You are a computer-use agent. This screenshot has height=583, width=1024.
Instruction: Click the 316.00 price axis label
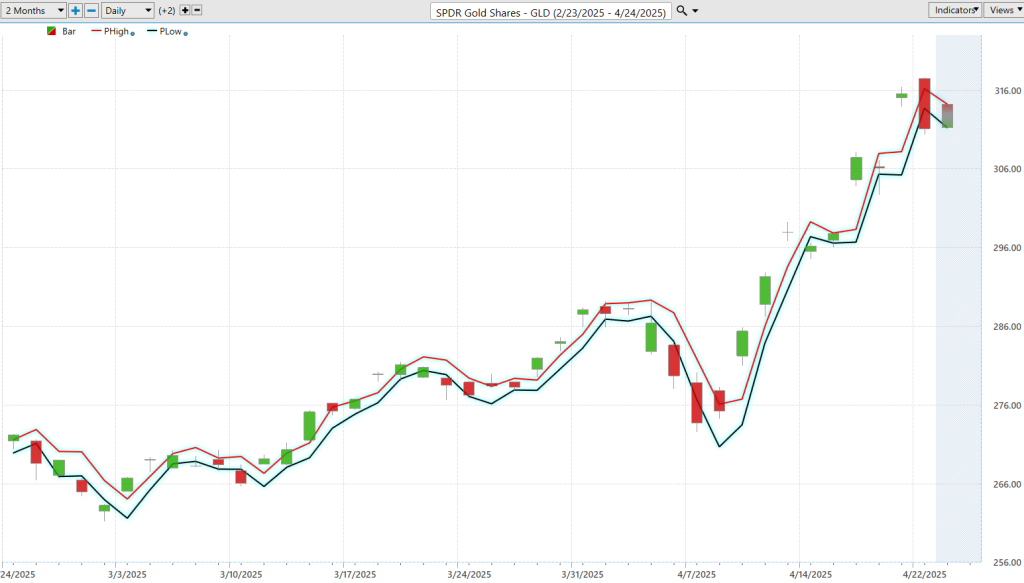tap(1008, 91)
